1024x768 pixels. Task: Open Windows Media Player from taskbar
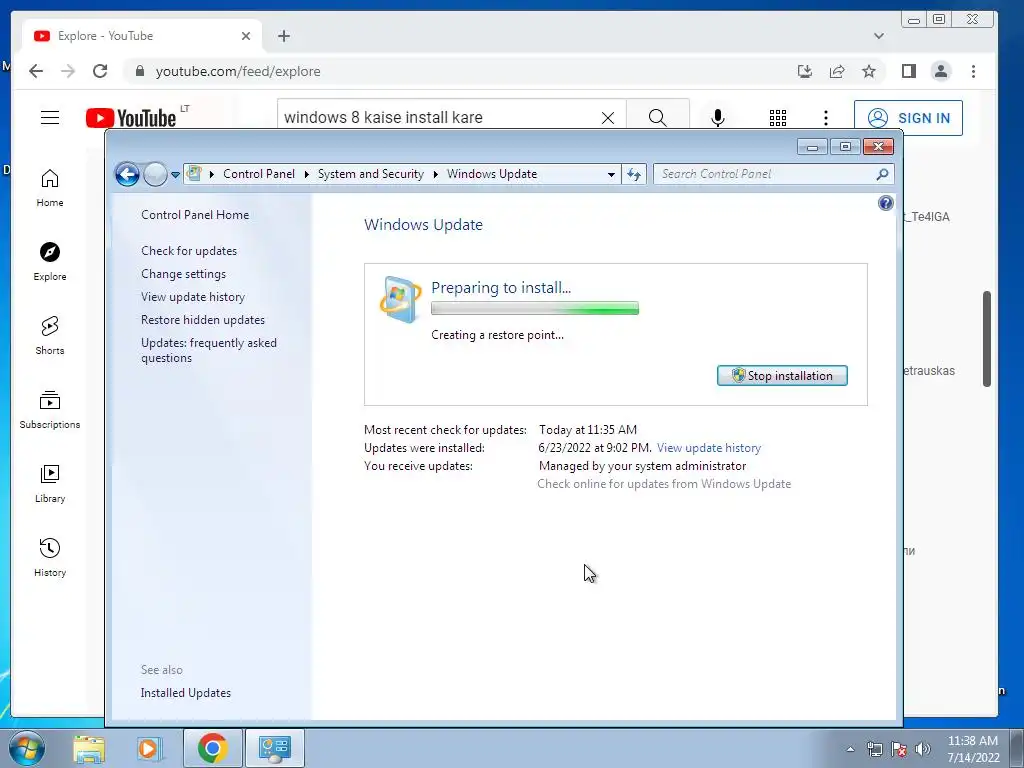[x=150, y=748]
